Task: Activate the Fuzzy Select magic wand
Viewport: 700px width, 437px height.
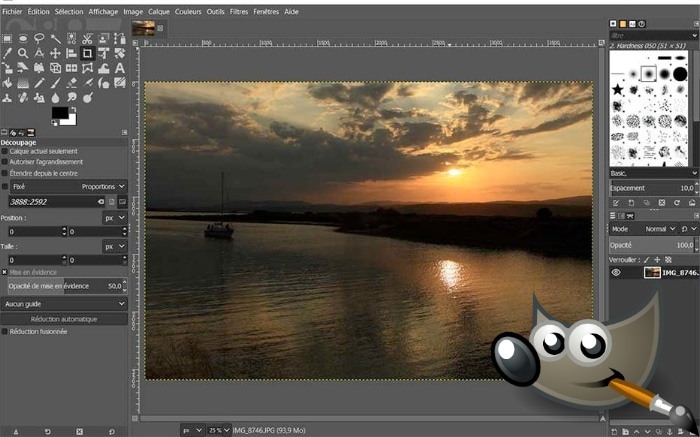Action: click(x=55, y=39)
